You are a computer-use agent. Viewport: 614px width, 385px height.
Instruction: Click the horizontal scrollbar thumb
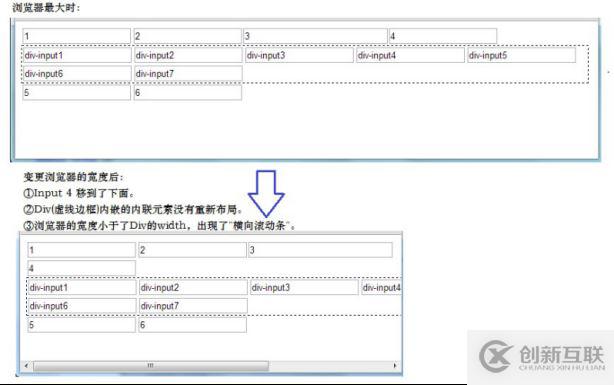click(151, 366)
